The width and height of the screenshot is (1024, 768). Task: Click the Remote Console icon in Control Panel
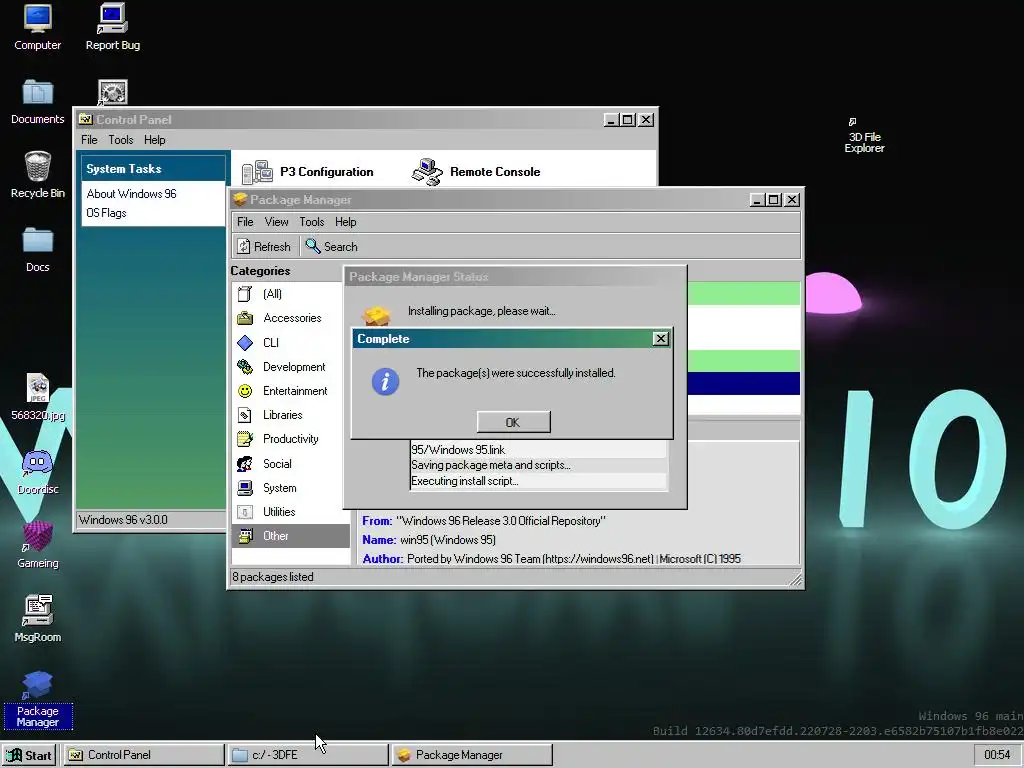[x=427, y=172]
